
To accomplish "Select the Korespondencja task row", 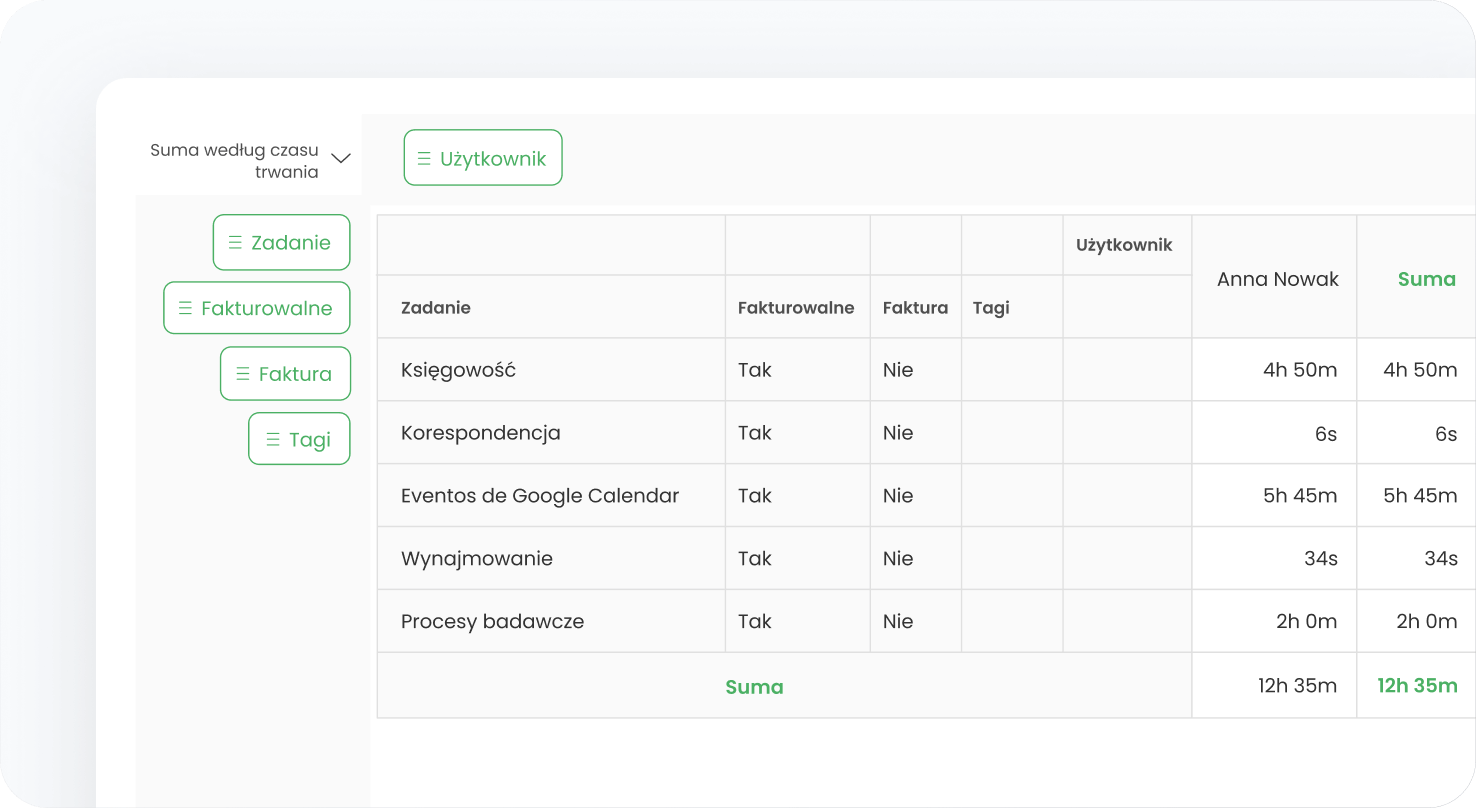I will tap(480, 433).
